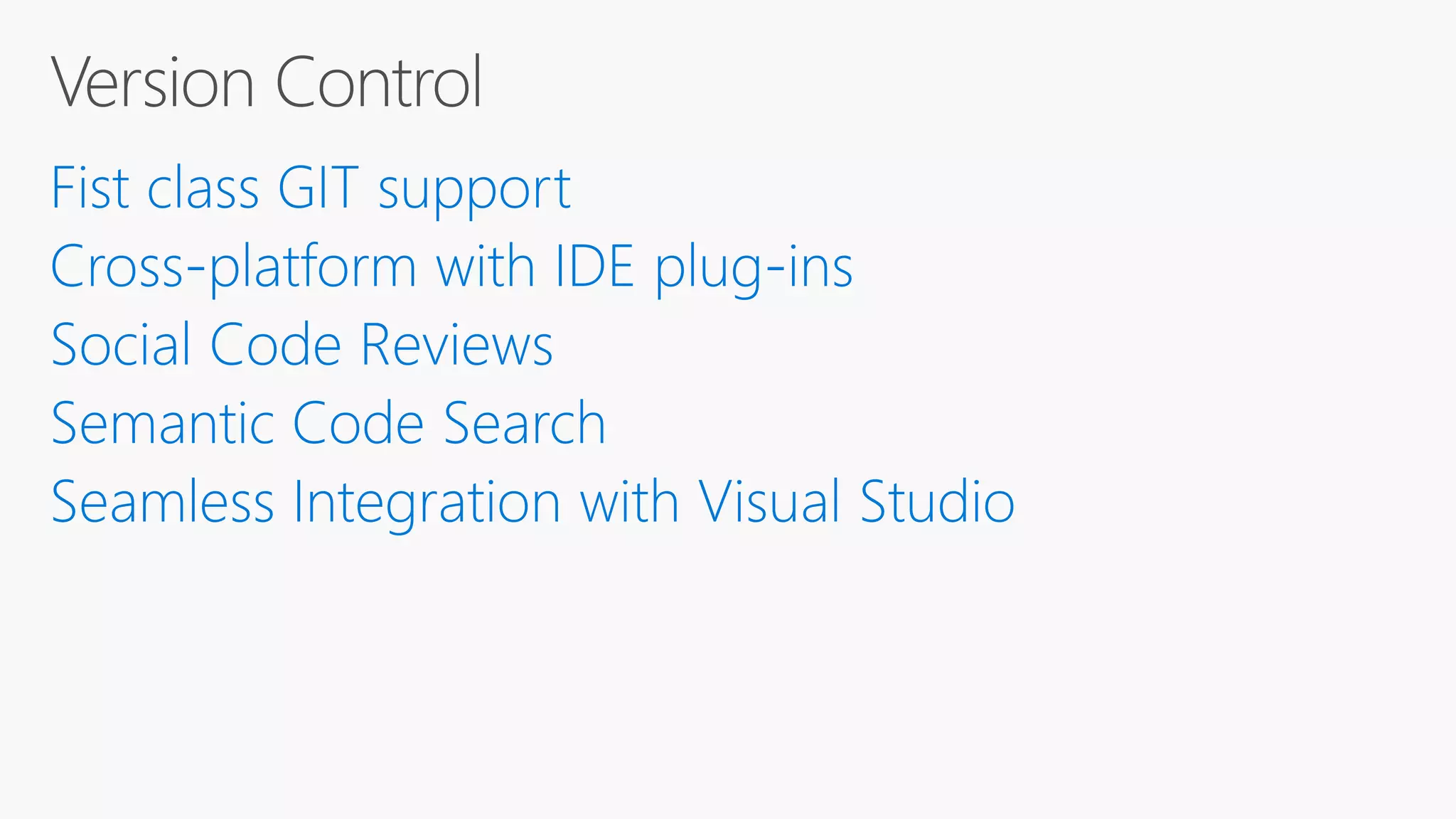
Task: Select the word Integration
Action: (427, 506)
